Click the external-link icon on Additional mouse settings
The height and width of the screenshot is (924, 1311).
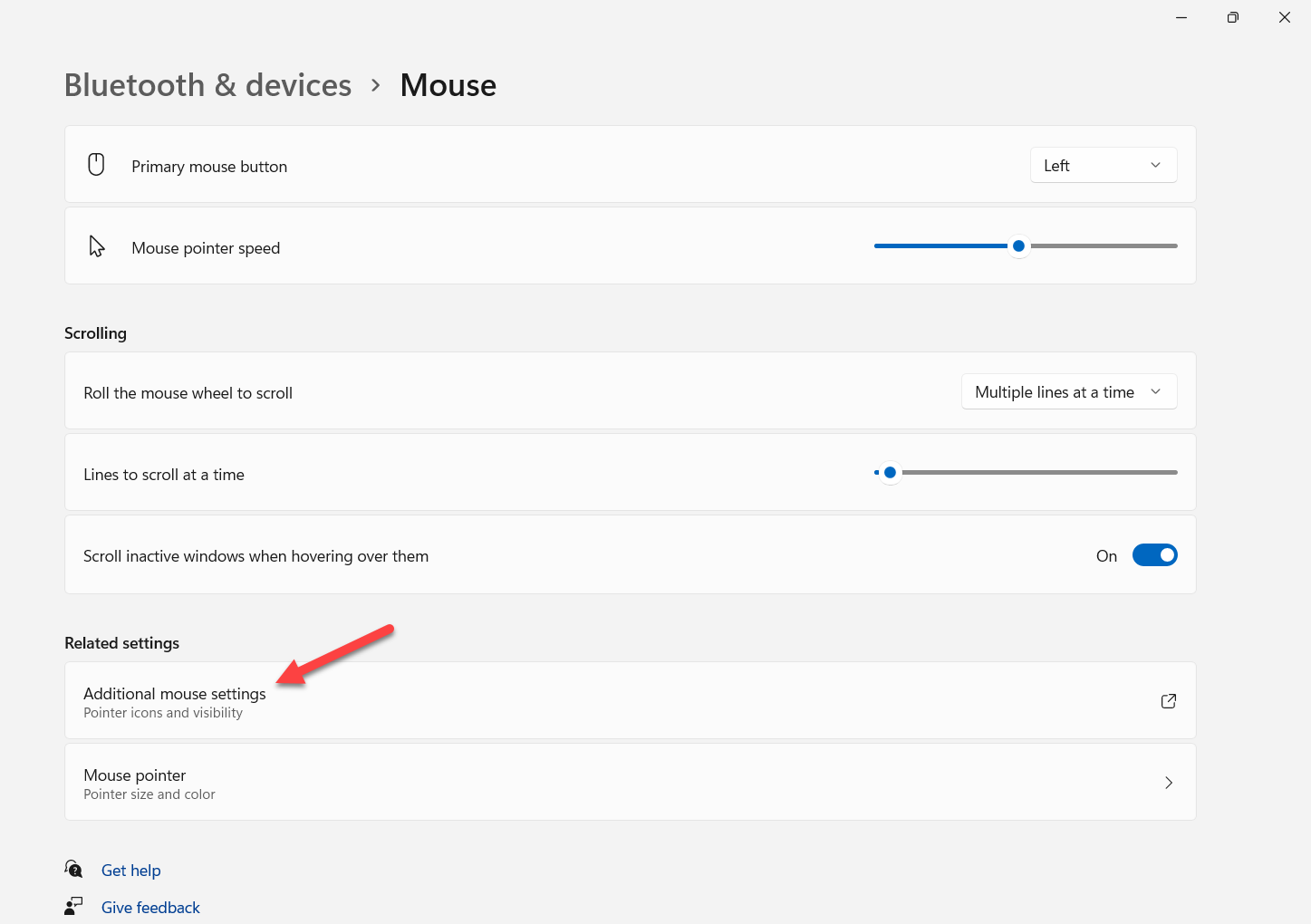[1168, 701]
